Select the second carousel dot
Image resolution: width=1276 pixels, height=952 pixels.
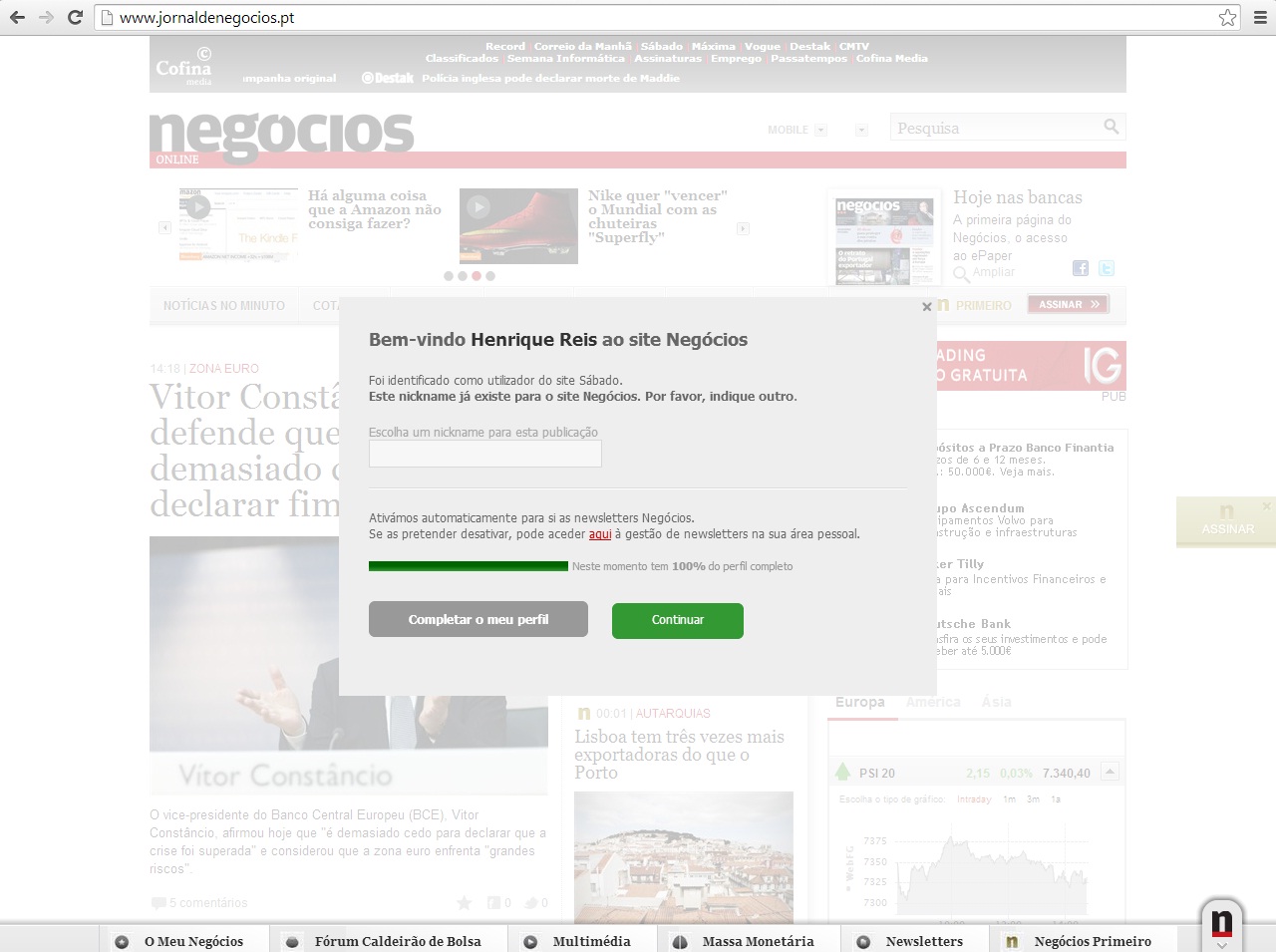tap(463, 276)
